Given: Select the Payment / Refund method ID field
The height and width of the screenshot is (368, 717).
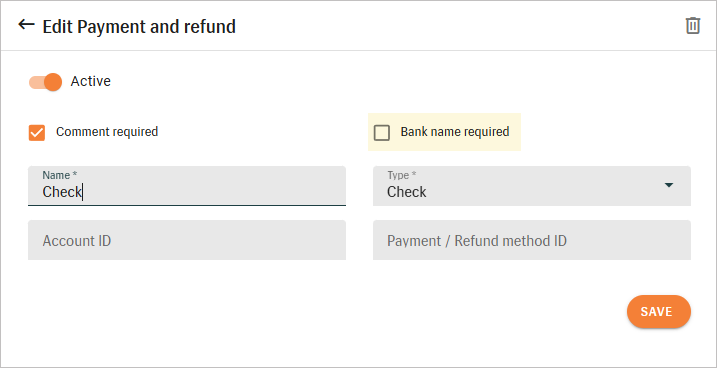Looking at the screenshot, I should pyautogui.click(x=532, y=240).
